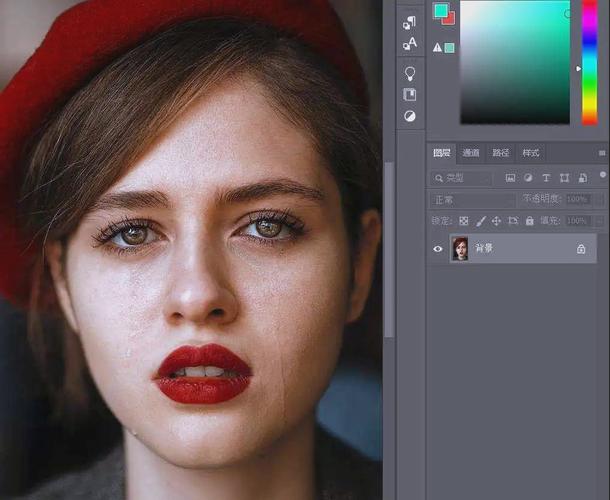Open the Character panel icon
This screenshot has height=500, width=610.
tap(410, 44)
